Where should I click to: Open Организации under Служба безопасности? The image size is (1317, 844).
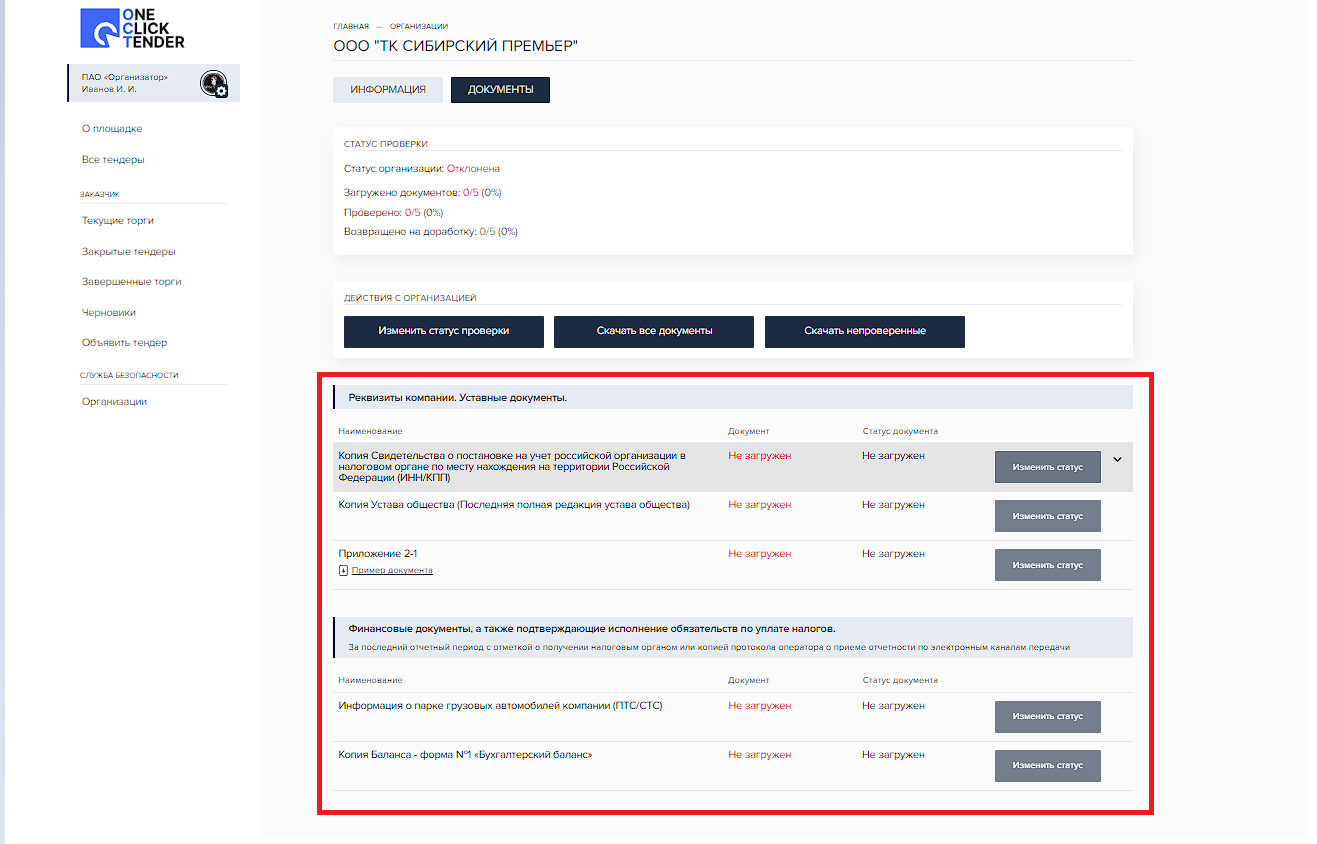[x=114, y=402]
